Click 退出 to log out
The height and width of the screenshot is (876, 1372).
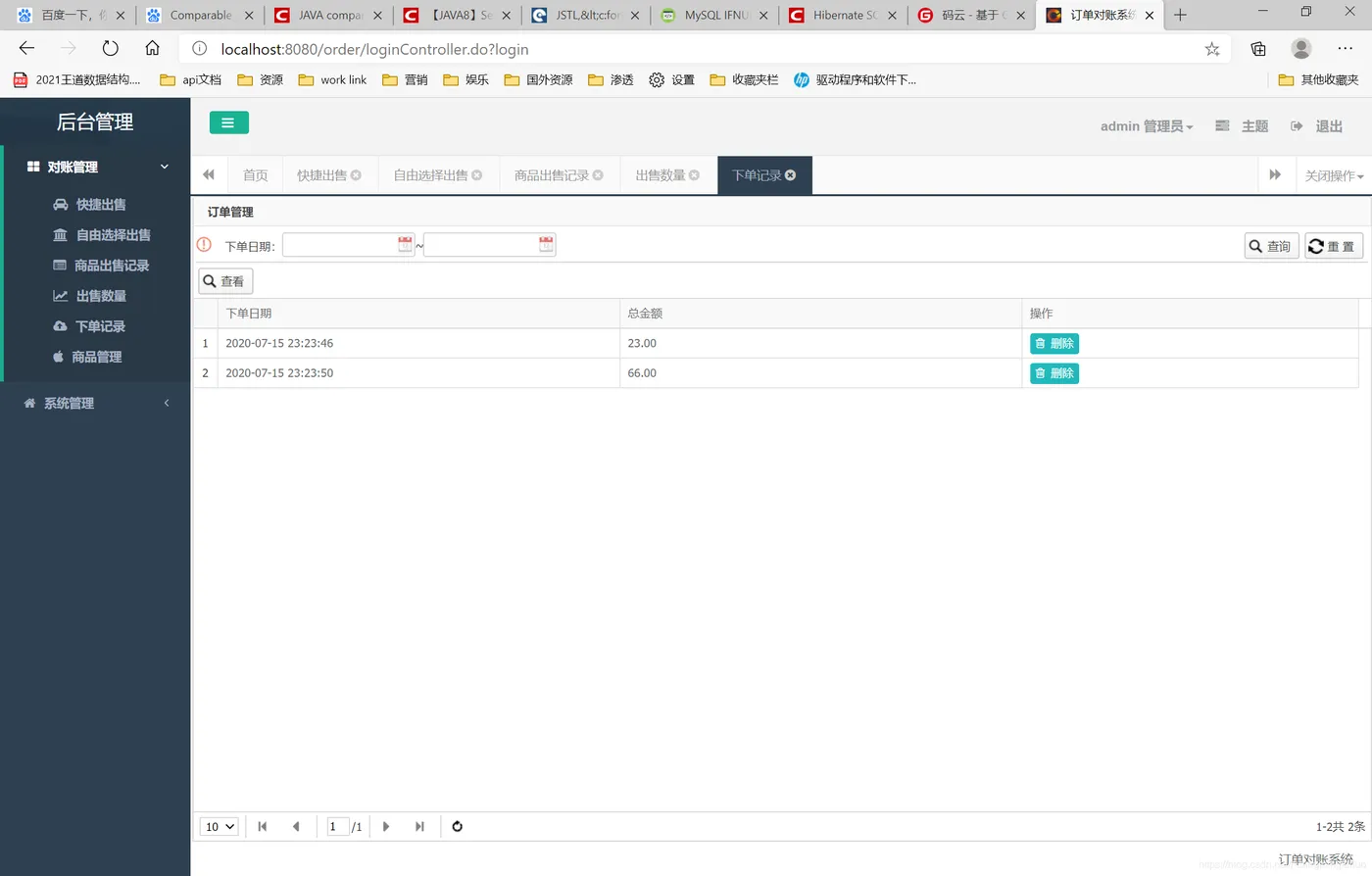pos(1317,126)
